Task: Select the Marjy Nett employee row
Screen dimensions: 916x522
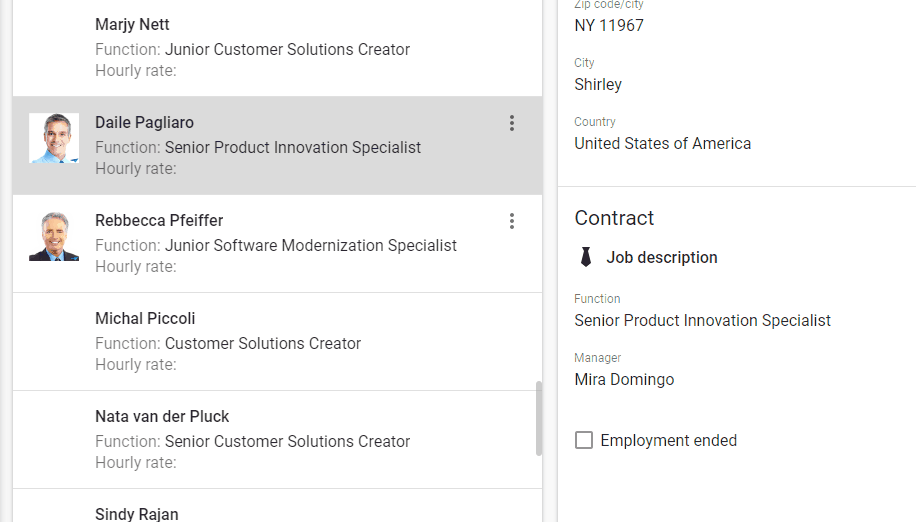Action: coord(277,48)
